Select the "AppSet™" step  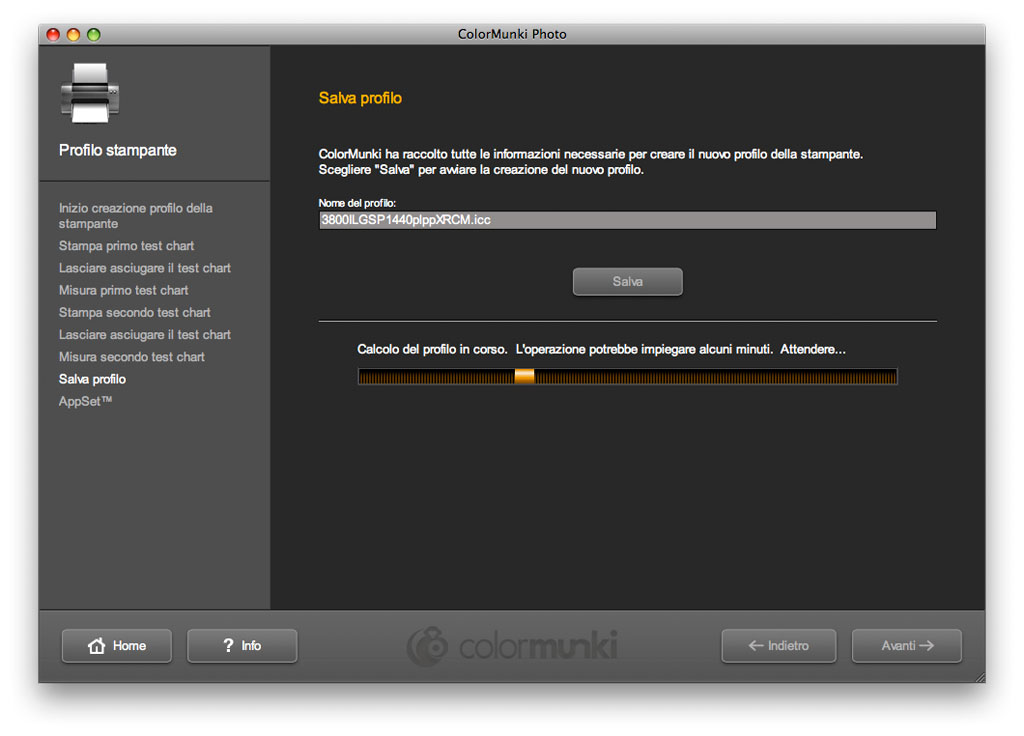85,401
